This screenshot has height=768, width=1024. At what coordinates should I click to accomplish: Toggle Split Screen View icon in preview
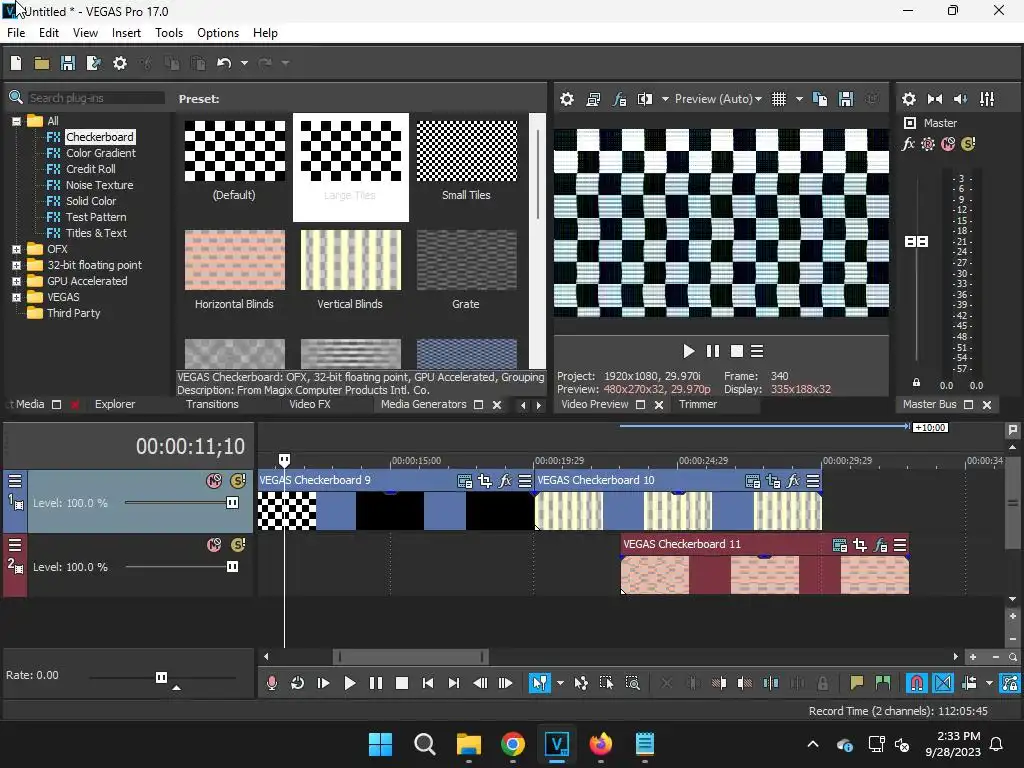coord(645,99)
